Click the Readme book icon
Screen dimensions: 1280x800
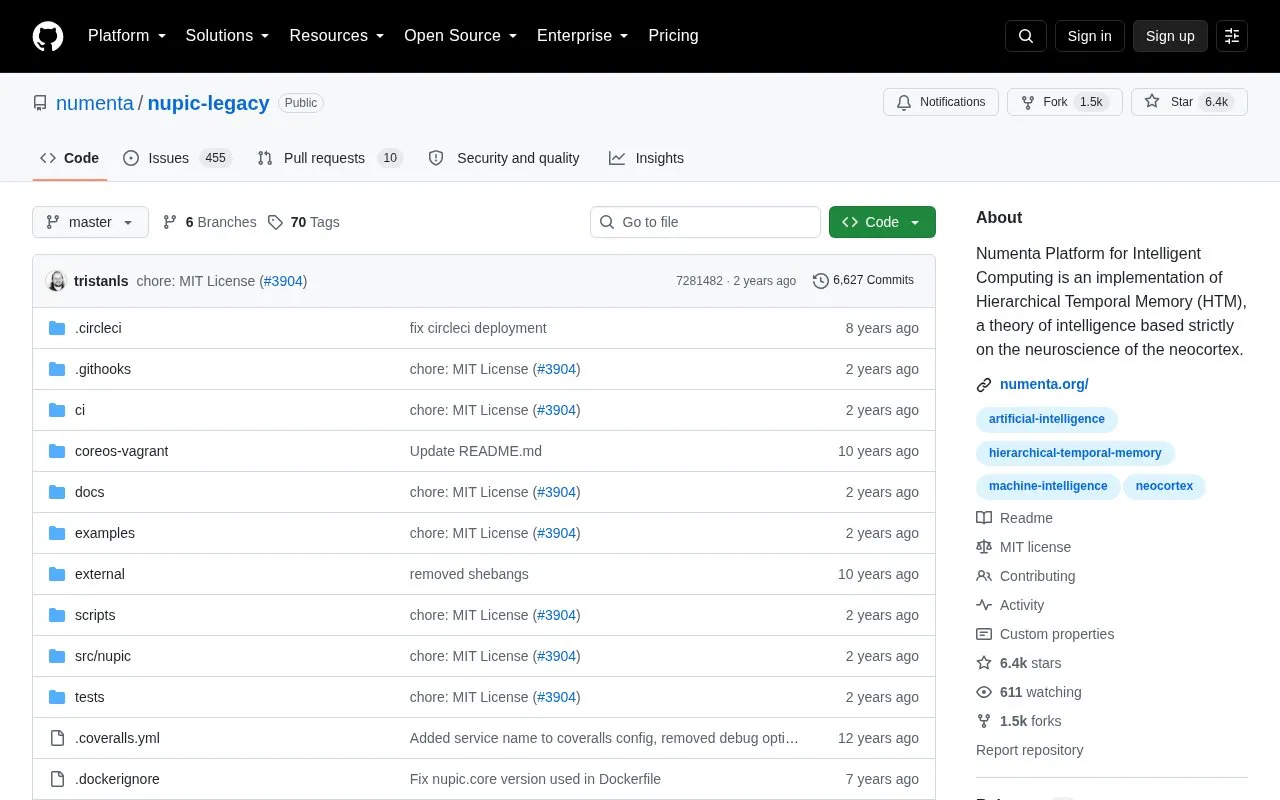click(984, 518)
